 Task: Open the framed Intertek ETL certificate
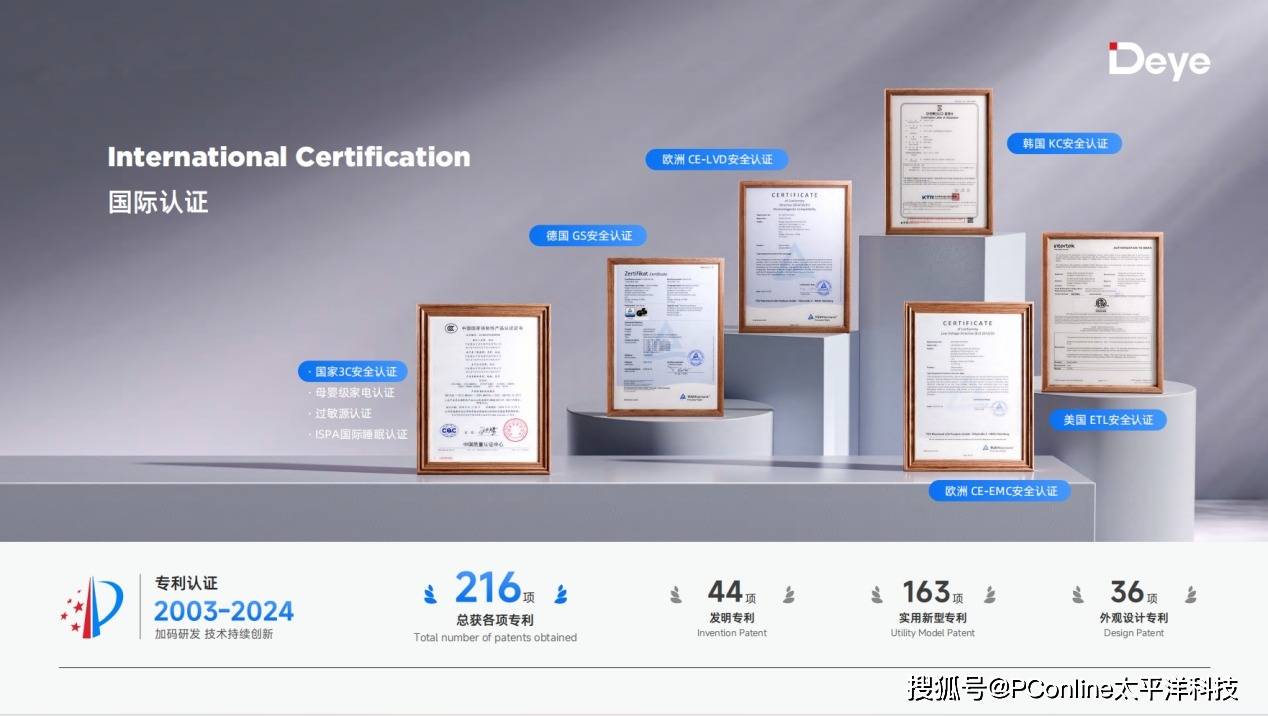tap(1102, 312)
